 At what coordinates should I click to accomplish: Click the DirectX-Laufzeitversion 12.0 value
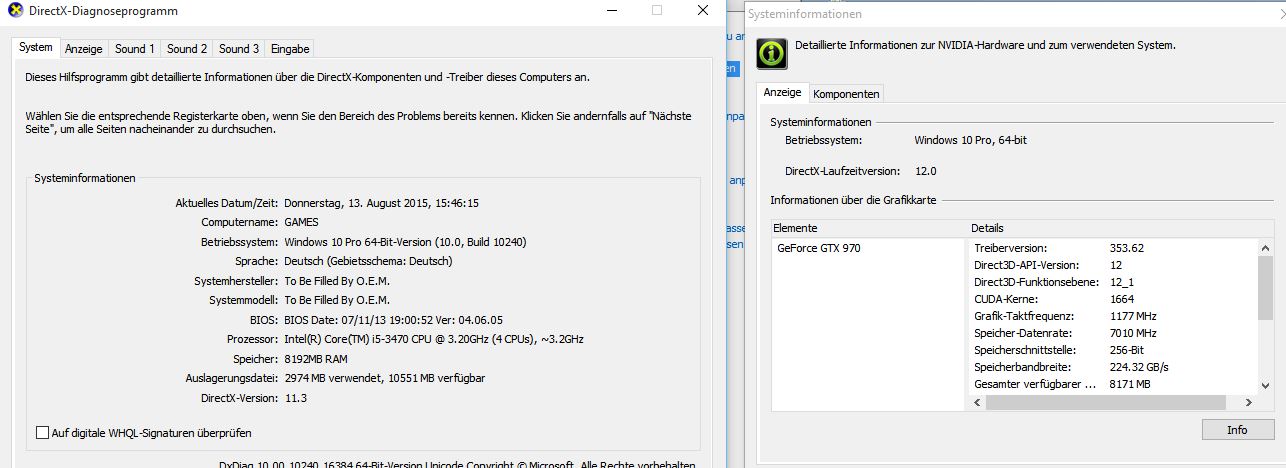926,171
